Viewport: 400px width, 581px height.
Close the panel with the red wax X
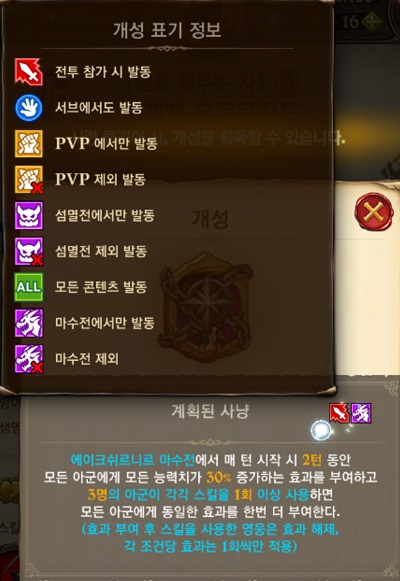click(373, 212)
